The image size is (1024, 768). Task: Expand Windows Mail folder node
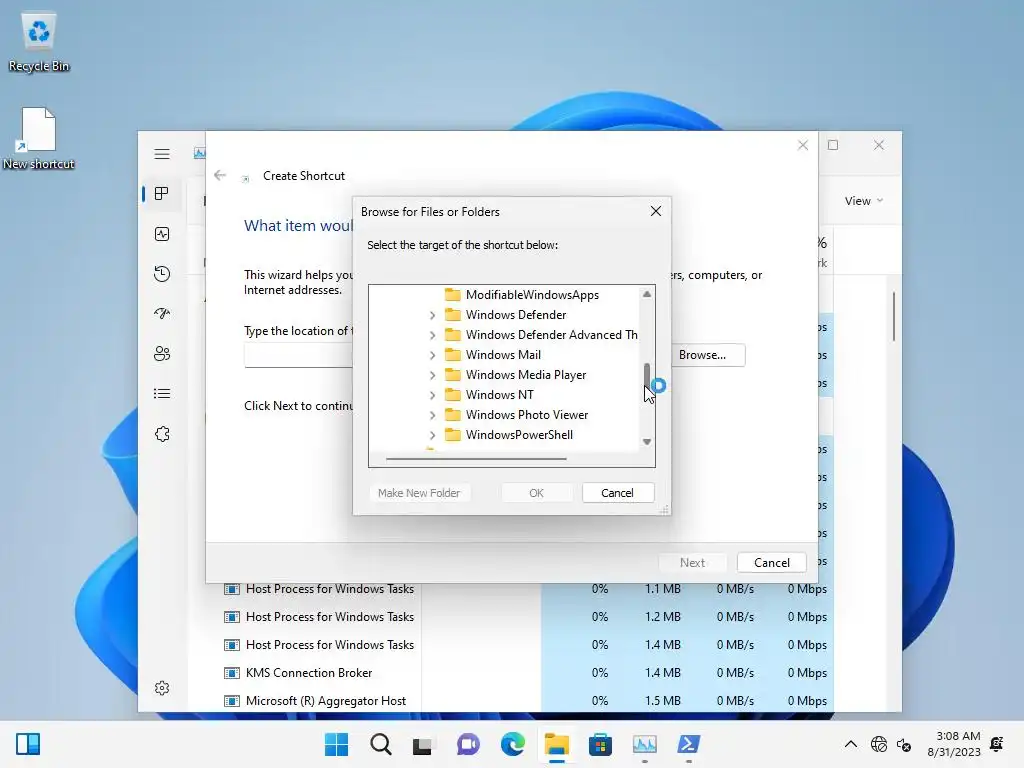[x=432, y=355]
